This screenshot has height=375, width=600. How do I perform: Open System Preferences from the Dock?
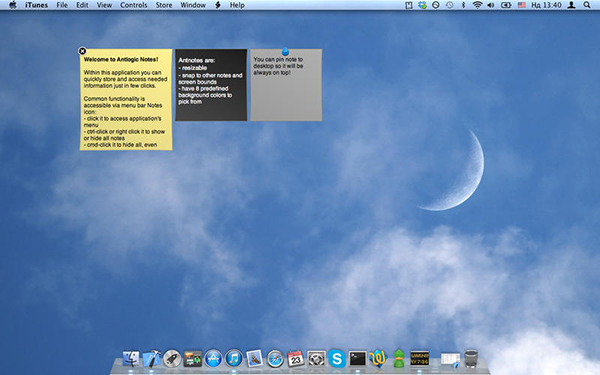[x=316, y=359]
